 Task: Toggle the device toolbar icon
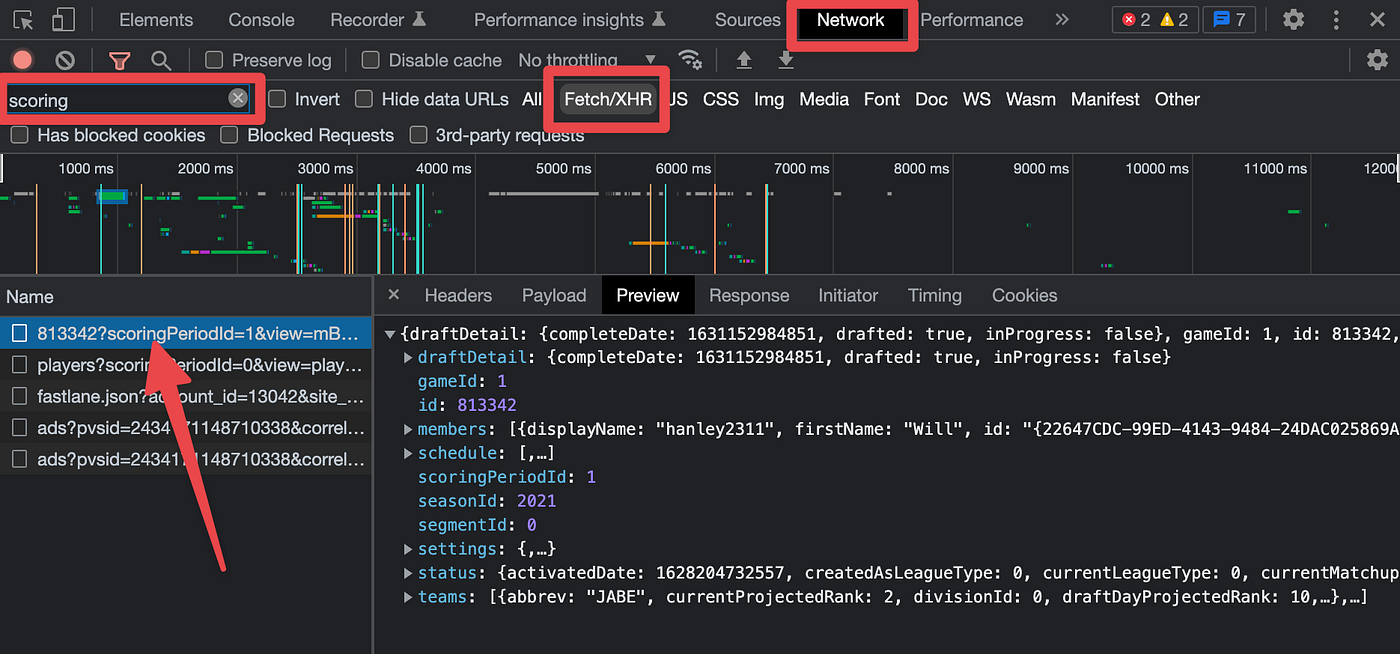(62, 19)
